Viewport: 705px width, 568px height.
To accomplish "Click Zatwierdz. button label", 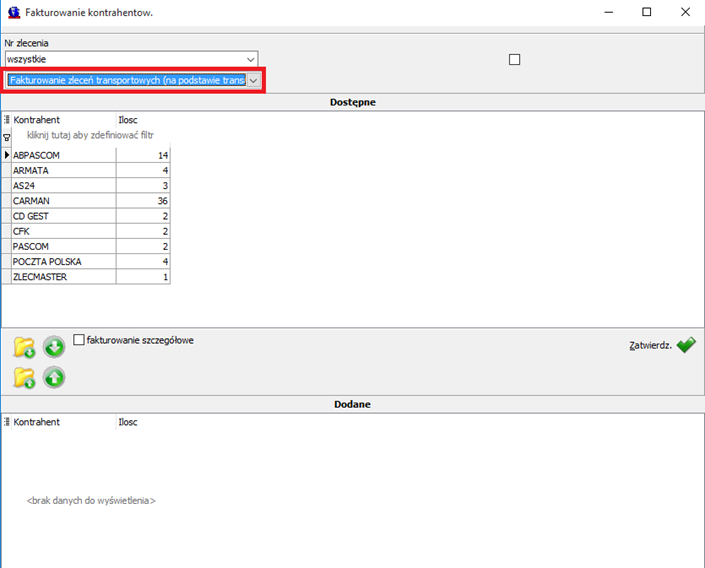I will click(650, 345).
